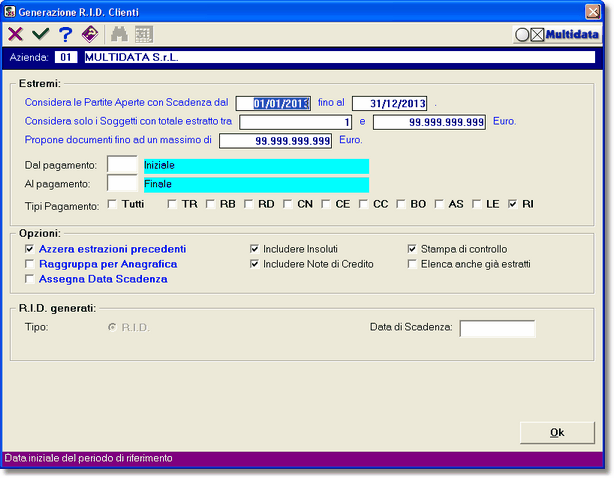This screenshot has height=478, width=614.
Task: Enable the TR payment type checkbox
Action: click(172, 204)
